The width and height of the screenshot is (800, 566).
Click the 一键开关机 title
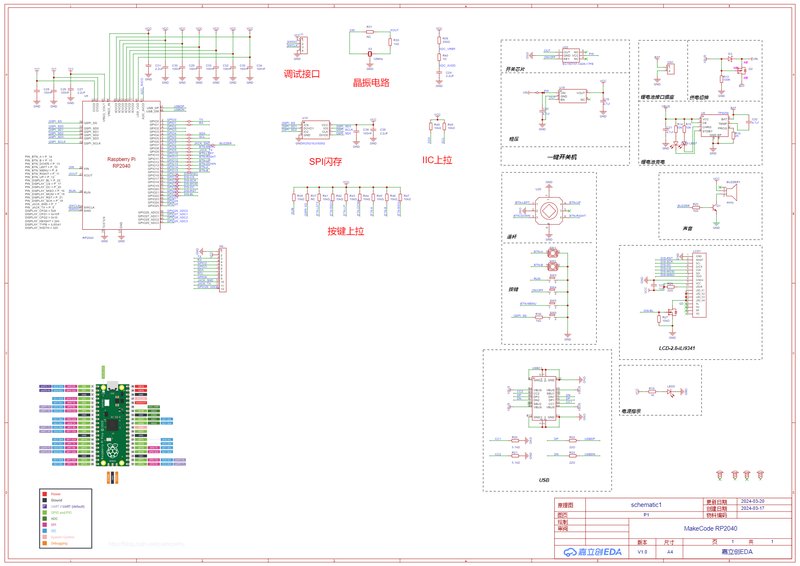562,157
